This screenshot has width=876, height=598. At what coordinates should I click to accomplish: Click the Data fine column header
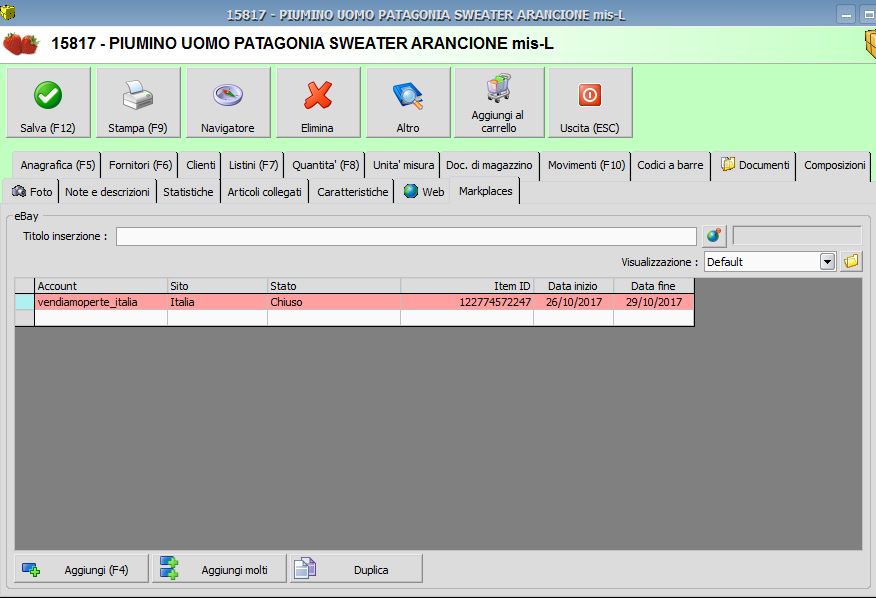point(654,286)
